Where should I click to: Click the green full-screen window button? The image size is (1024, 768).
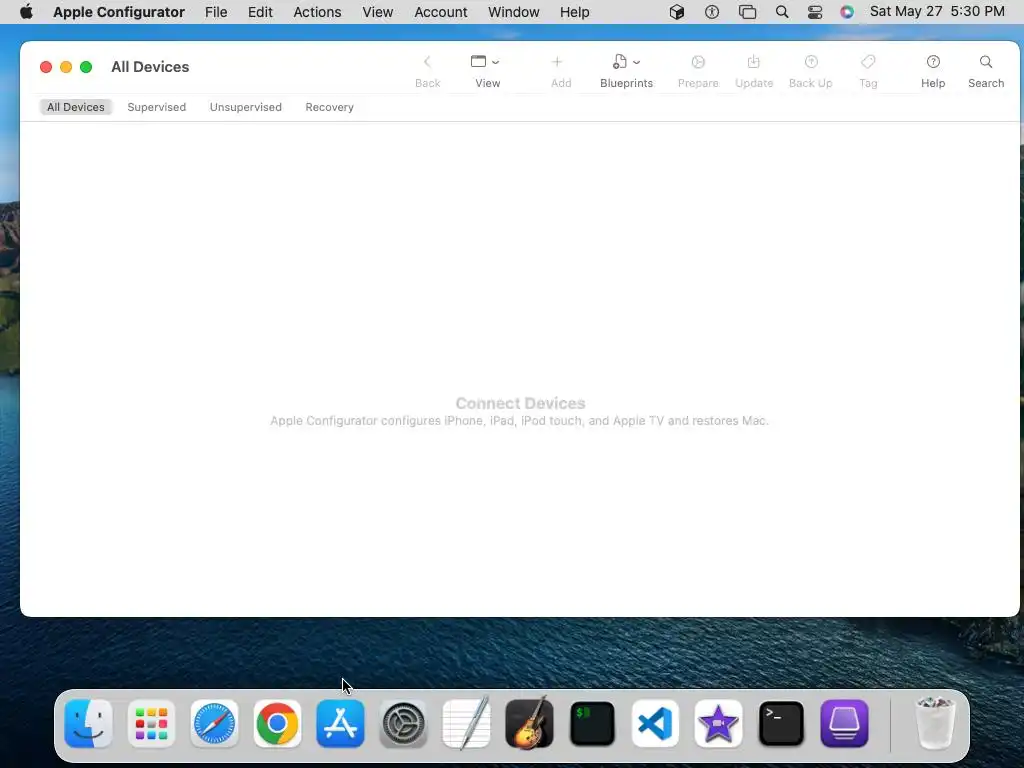[x=86, y=67]
